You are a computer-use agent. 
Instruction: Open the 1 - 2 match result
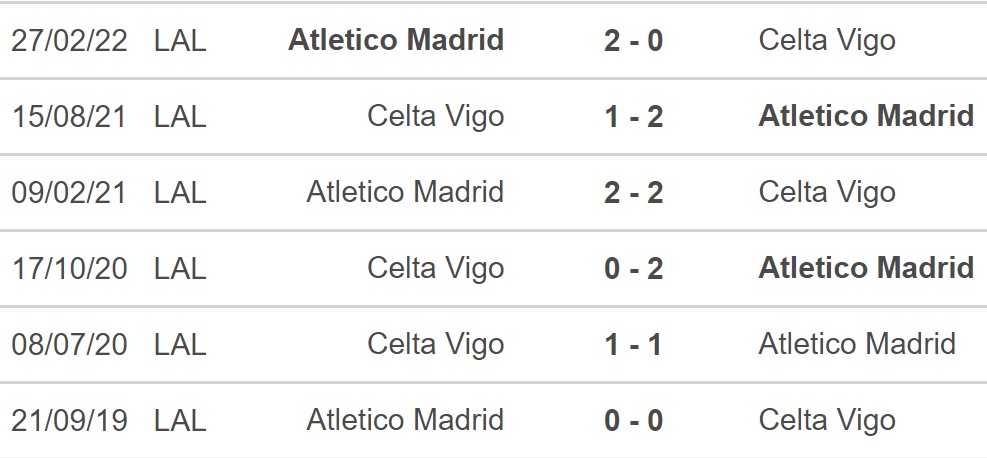click(x=633, y=117)
